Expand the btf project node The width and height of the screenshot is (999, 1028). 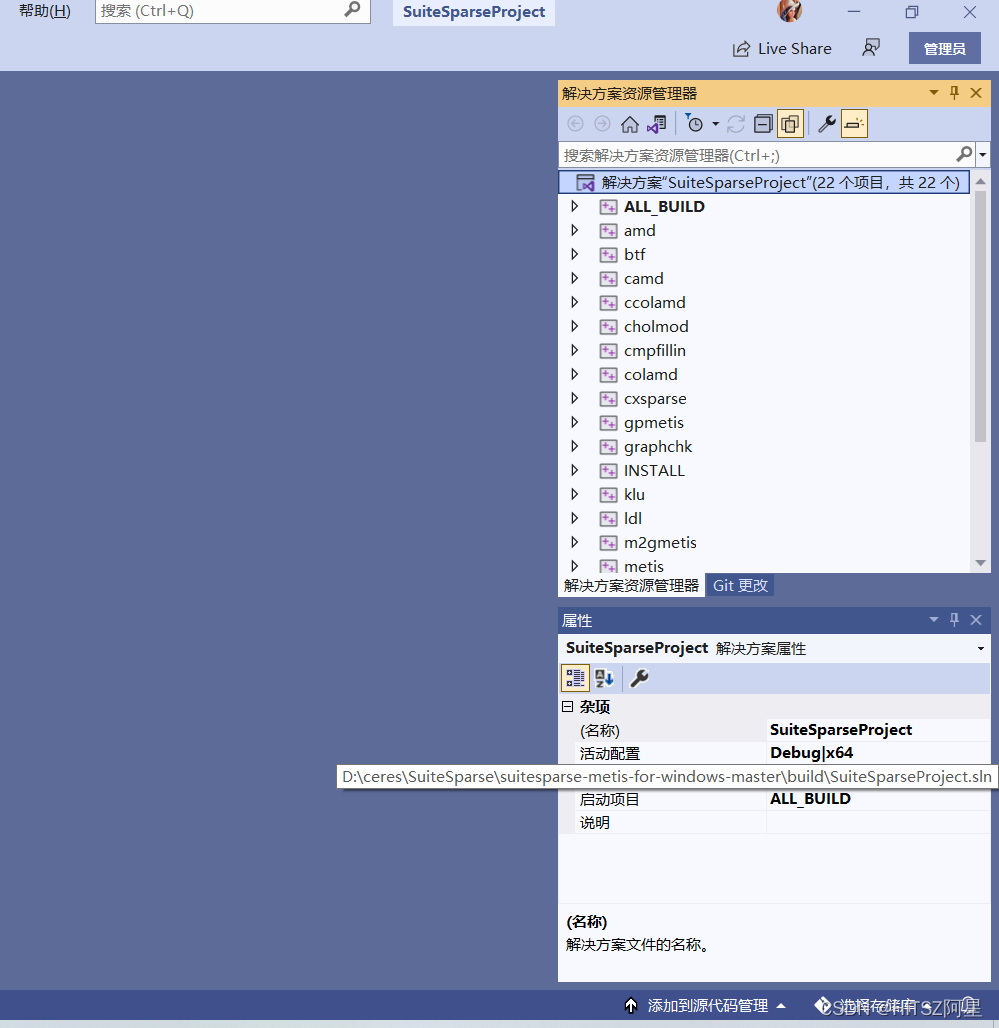(x=575, y=254)
